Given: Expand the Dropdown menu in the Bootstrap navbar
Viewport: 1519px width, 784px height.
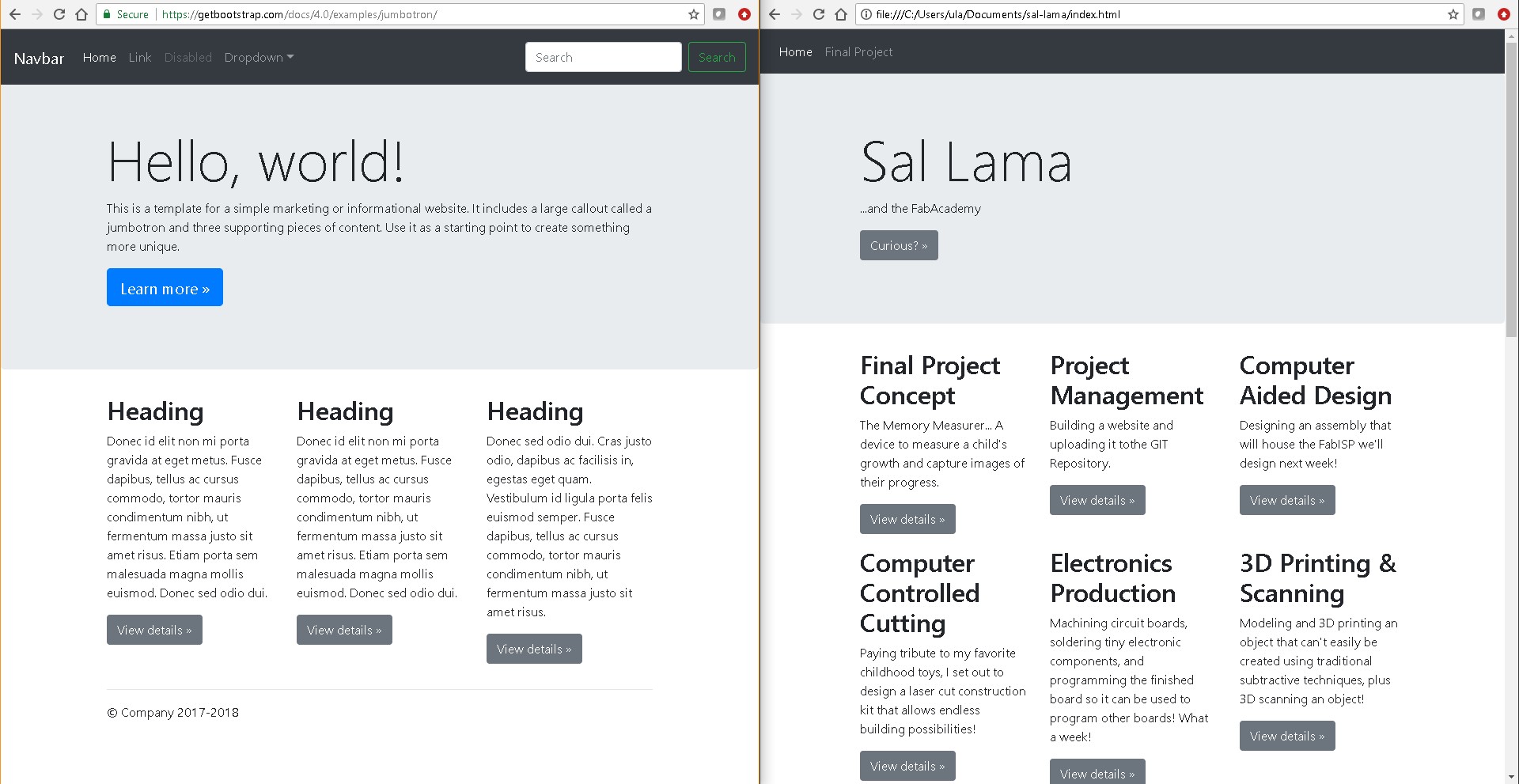Looking at the screenshot, I should pyautogui.click(x=259, y=57).
